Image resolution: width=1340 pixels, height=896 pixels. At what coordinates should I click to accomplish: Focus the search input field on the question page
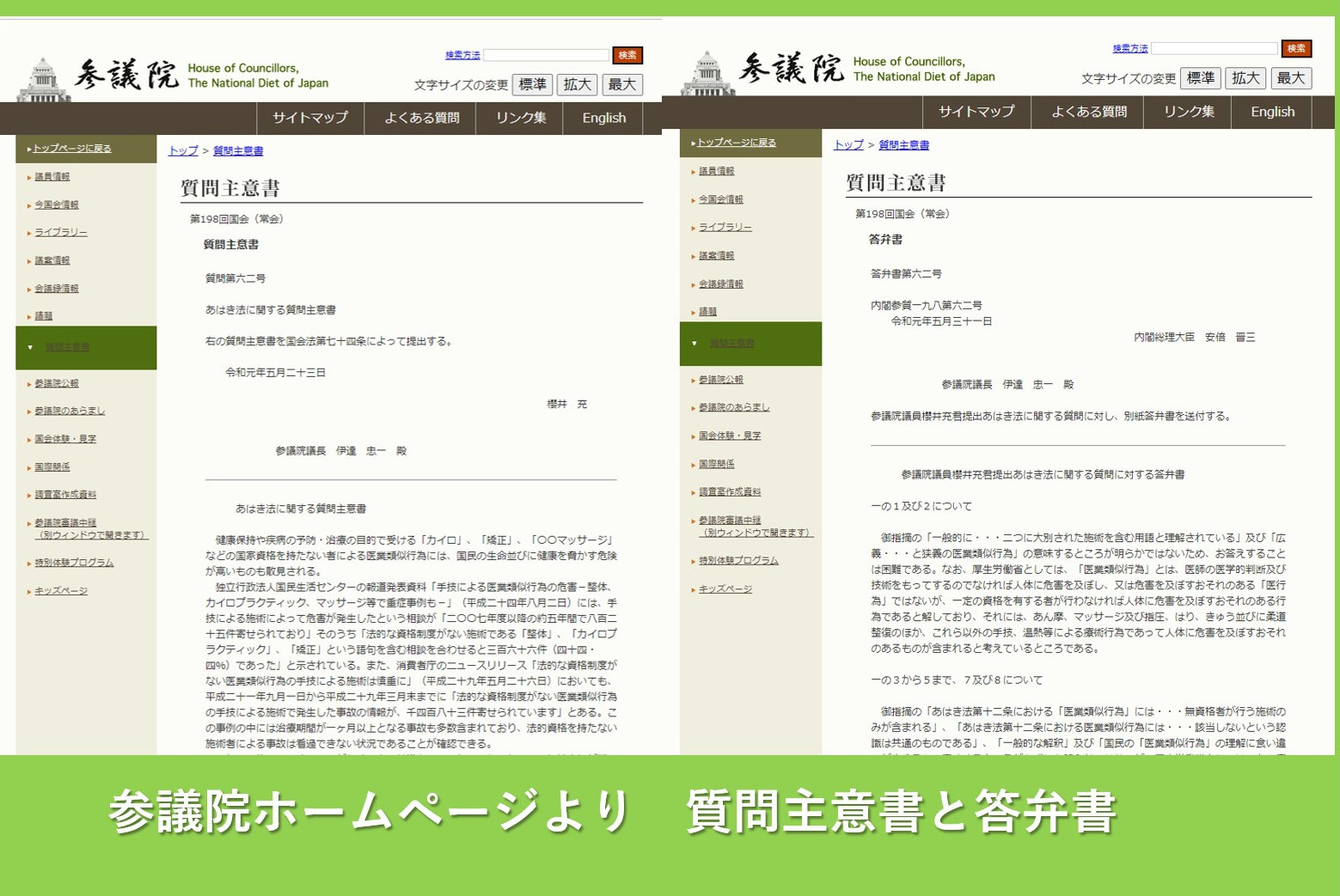547,55
